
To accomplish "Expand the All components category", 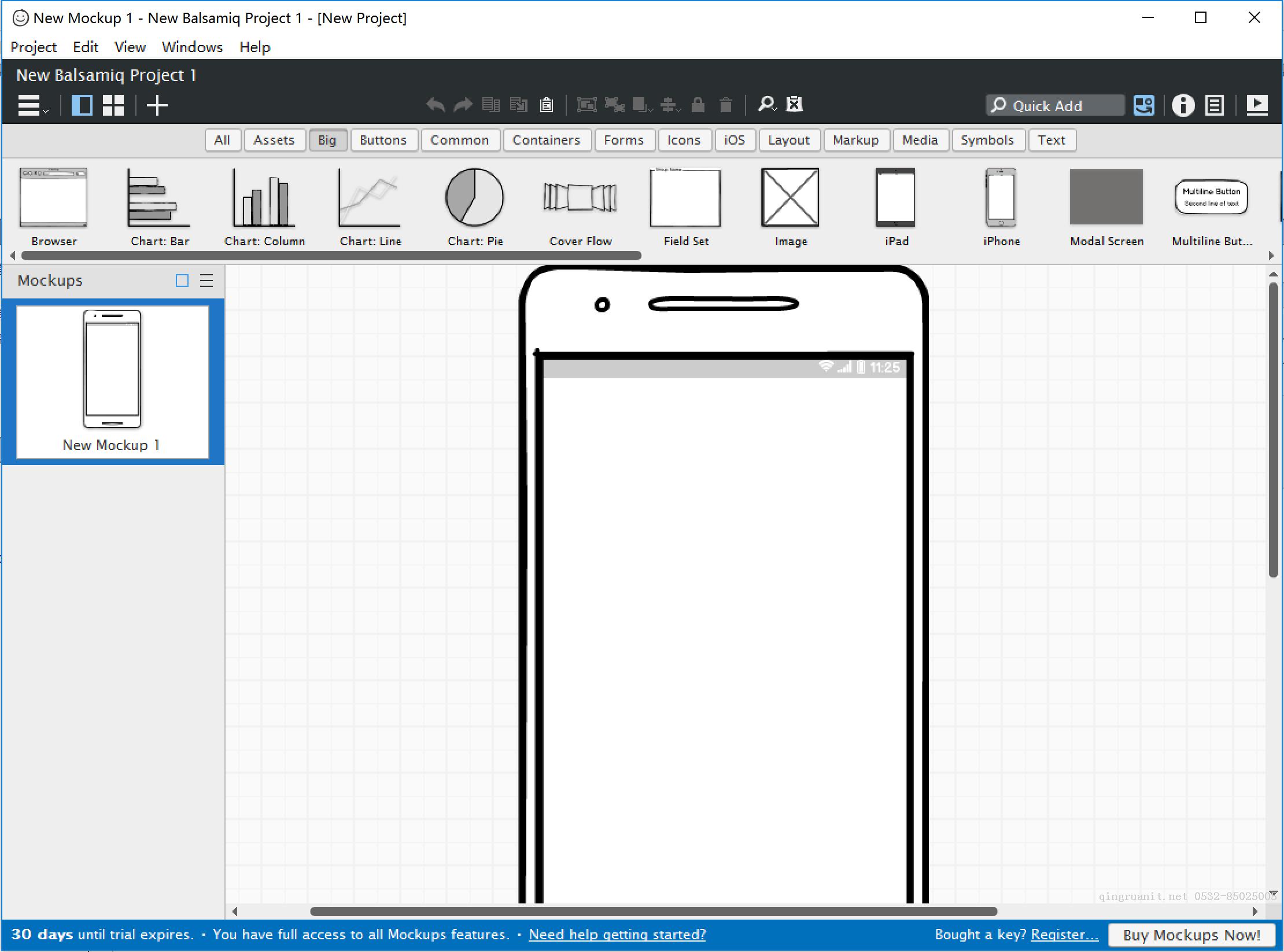I will pos(221,139).
